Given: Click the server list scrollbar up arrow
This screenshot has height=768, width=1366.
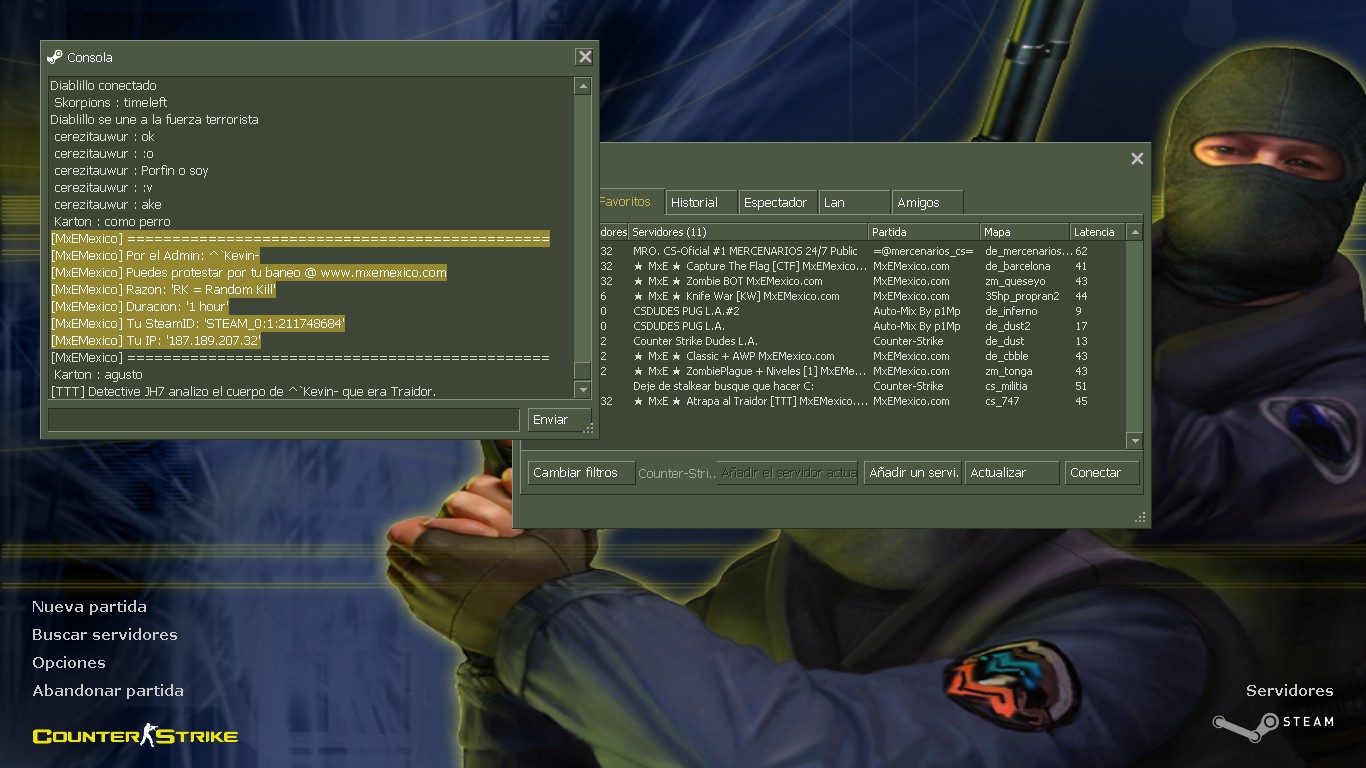Looking at the screenshot, I should coord(1134,232).
